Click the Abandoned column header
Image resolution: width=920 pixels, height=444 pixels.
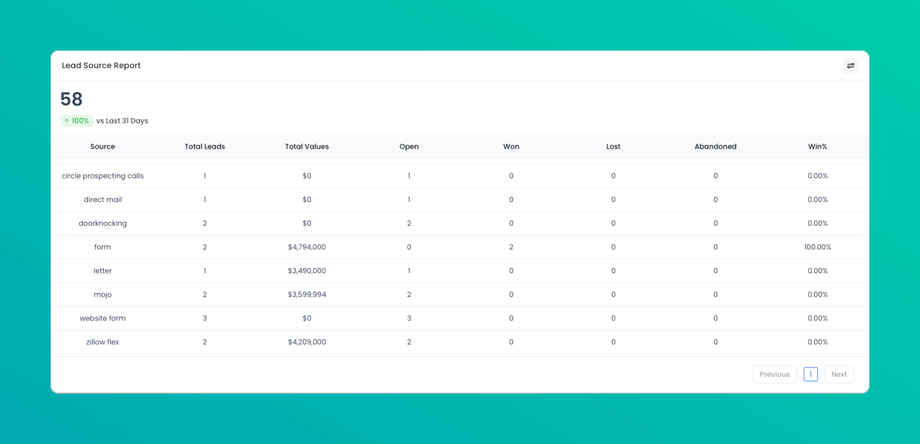715,147
